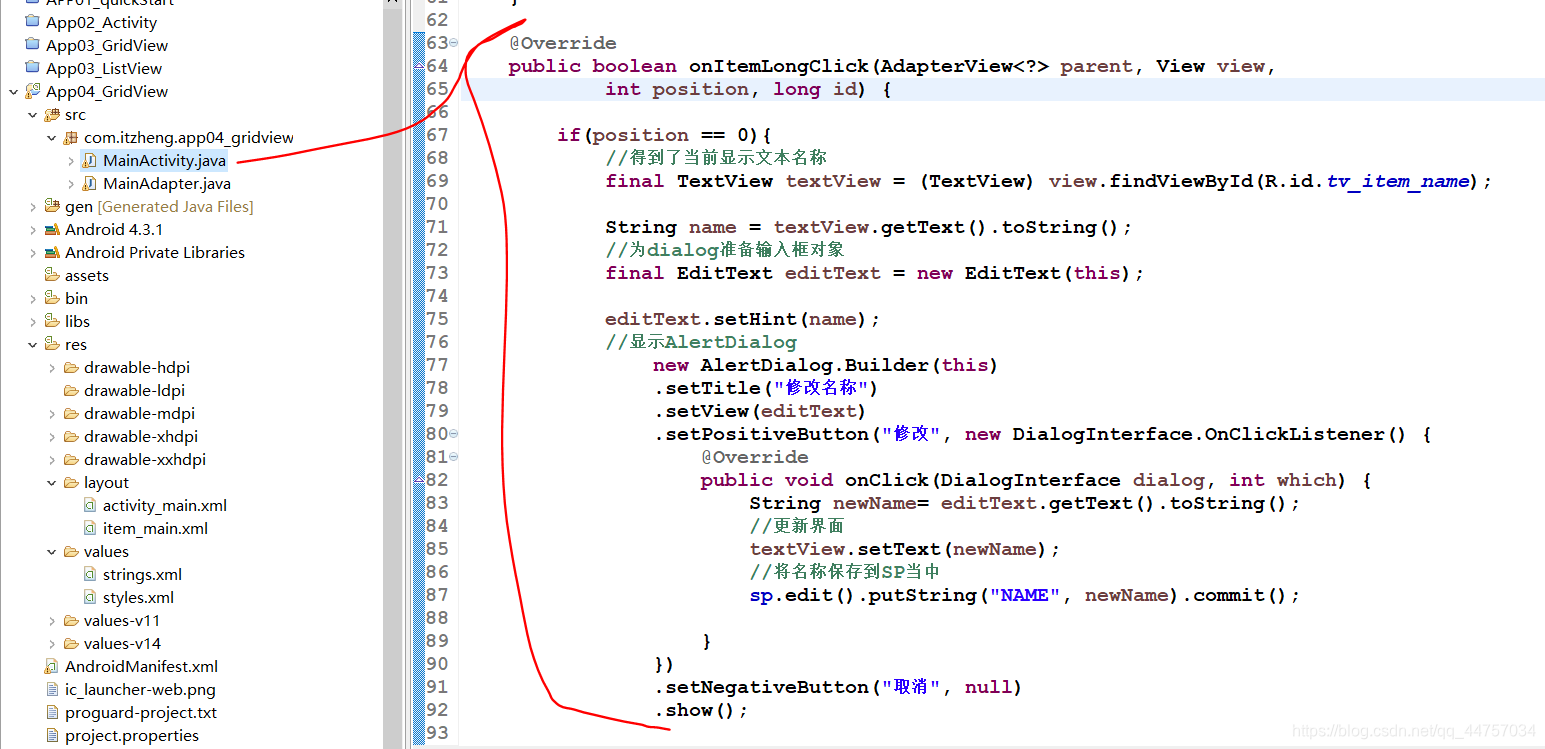Click the gen folder icon
Viewport: 1545px width, 749px height.
click(52, 206)
